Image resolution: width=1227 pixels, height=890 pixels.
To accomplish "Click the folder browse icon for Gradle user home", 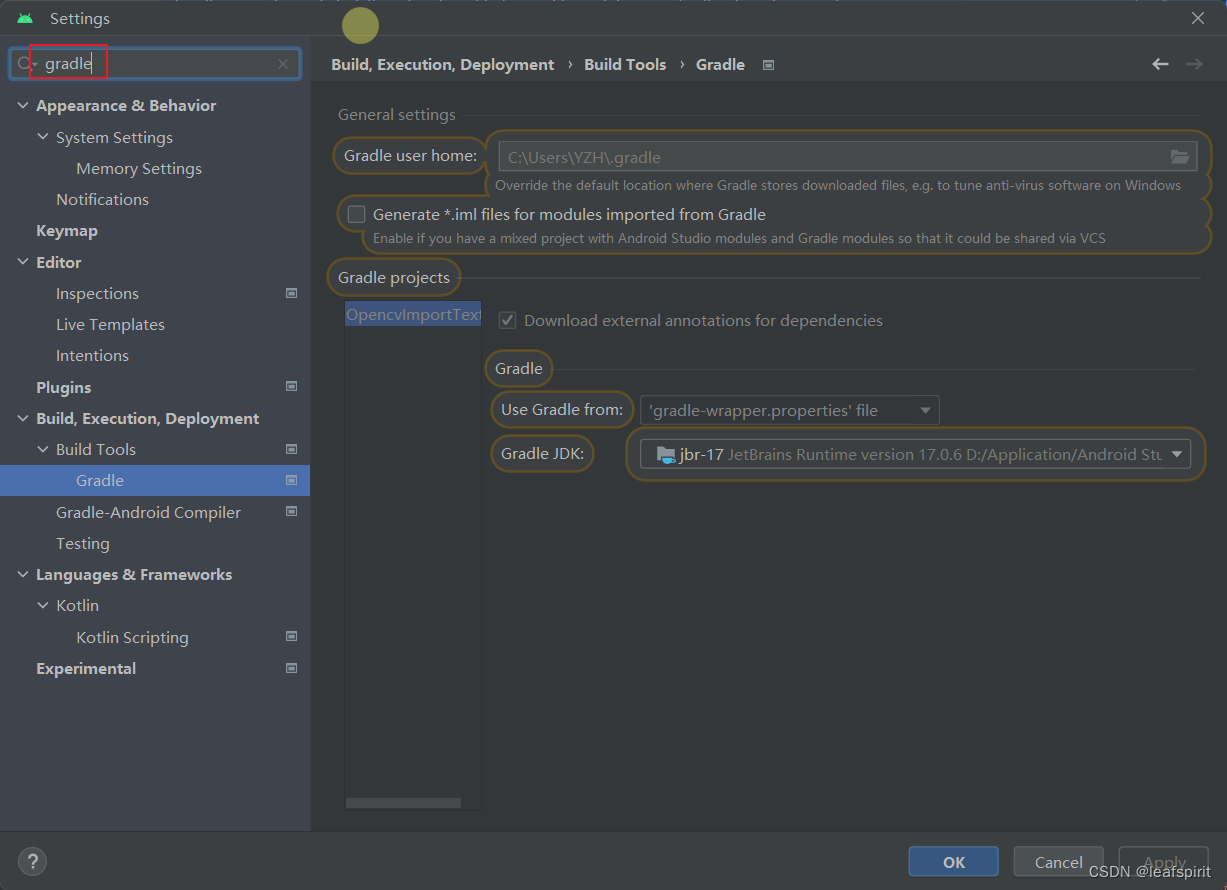I will [x=1180, y=156].
